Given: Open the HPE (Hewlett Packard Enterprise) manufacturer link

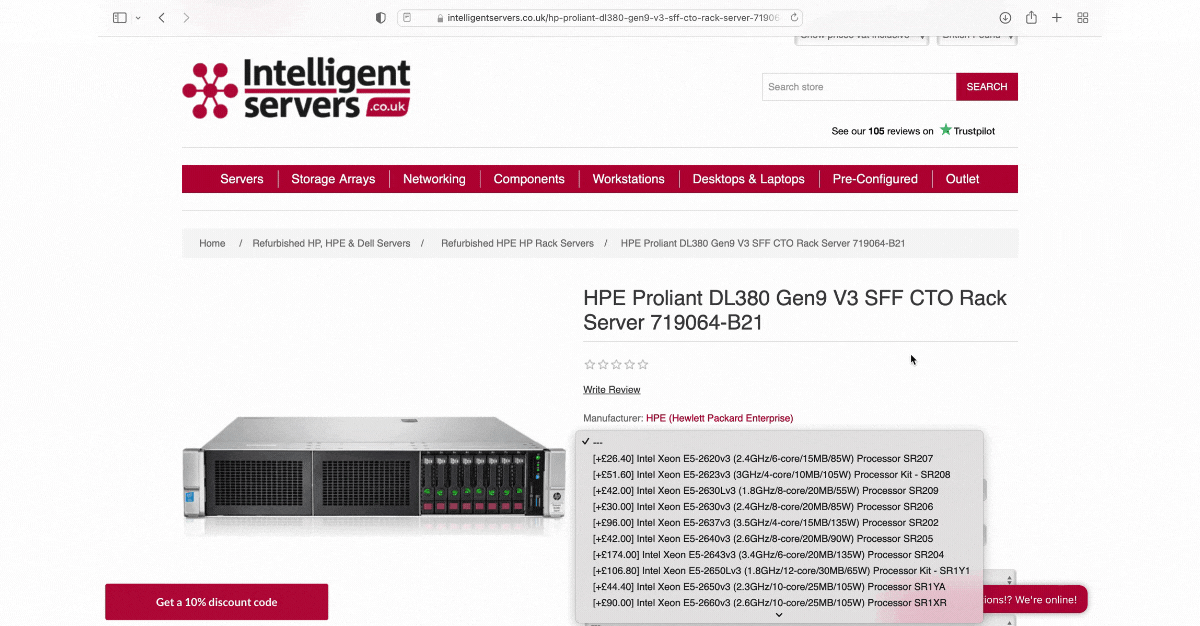Looking at the screenshot, I should click(719, 418).
